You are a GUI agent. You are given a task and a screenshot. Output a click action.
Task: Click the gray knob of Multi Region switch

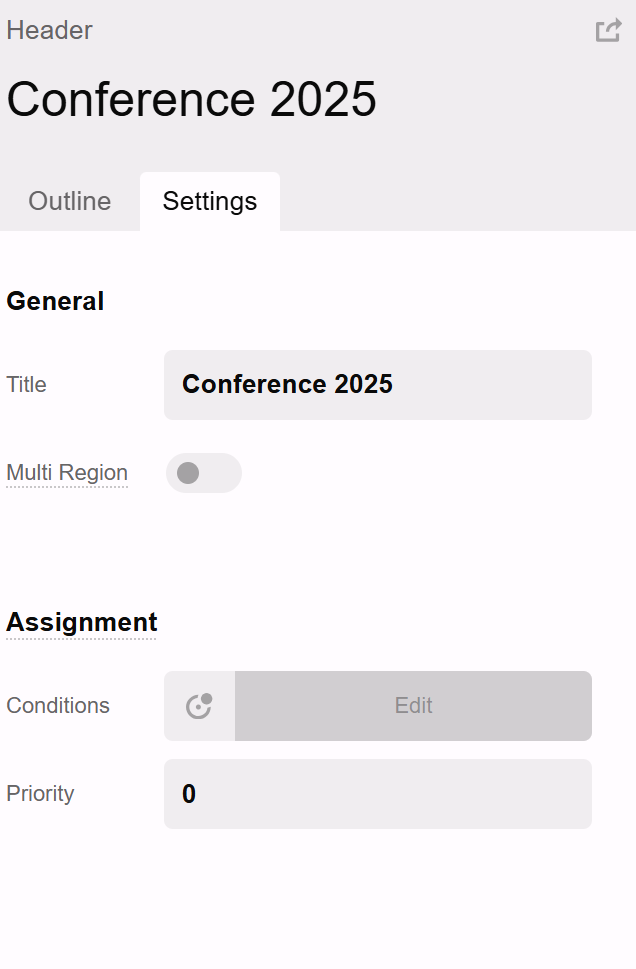coord(188,473)
